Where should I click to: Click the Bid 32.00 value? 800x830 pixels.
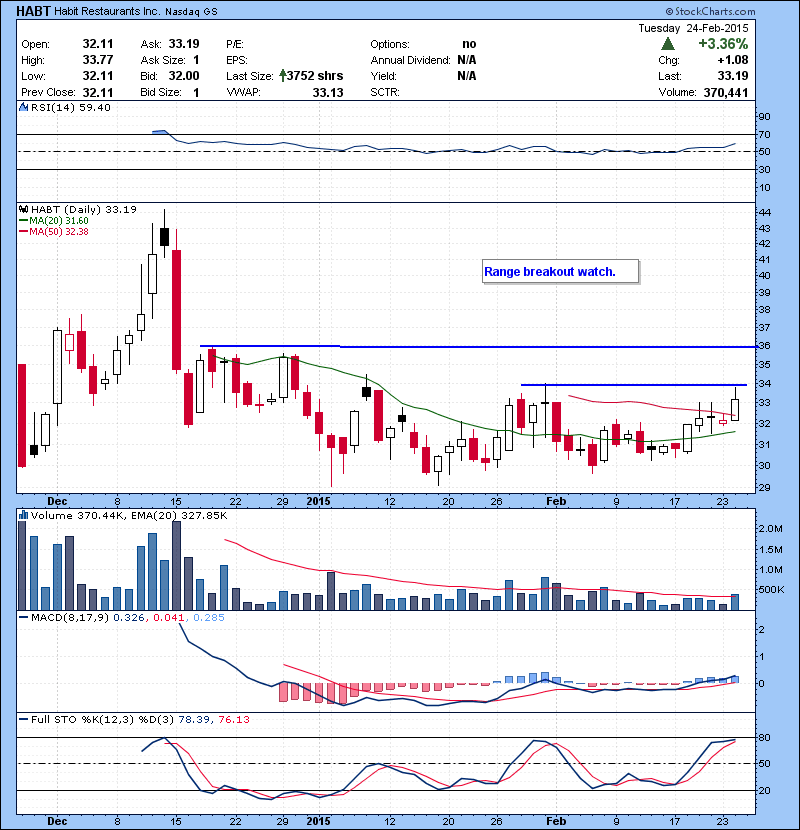[184, 76]
